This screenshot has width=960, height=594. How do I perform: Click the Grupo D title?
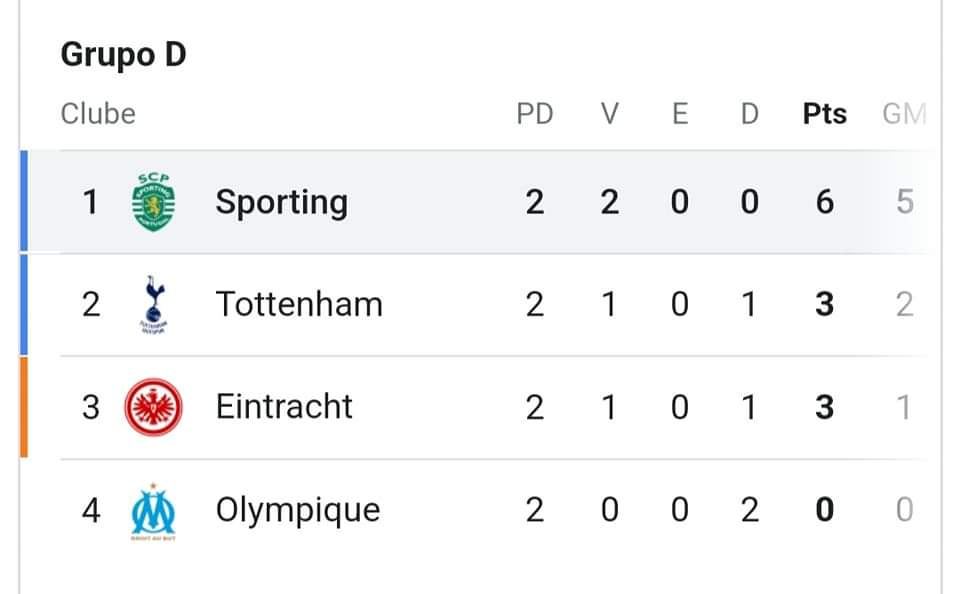tap(124, 55)
